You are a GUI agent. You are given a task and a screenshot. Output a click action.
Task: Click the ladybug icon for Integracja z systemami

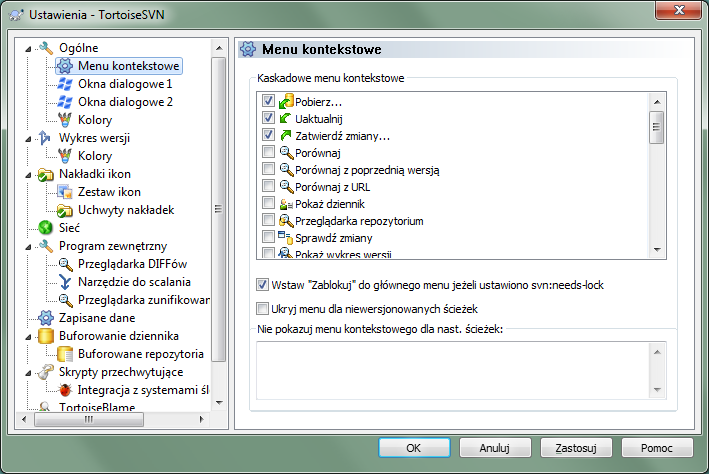[65, 390]
